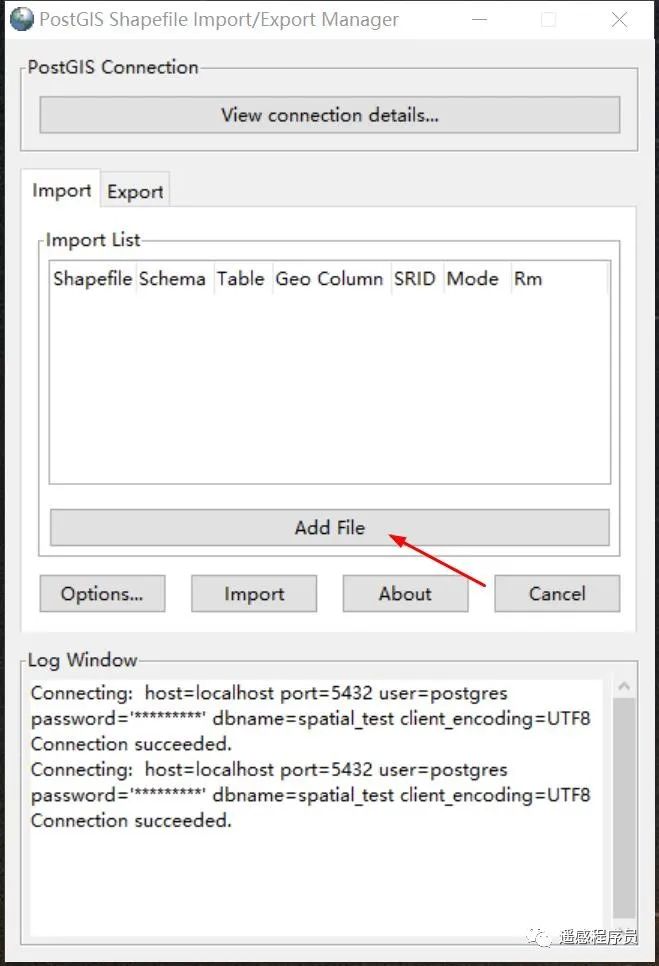This screenshot has width=659, height=966.
Task: Click the Geo Column header
Action: click(330, 278)
